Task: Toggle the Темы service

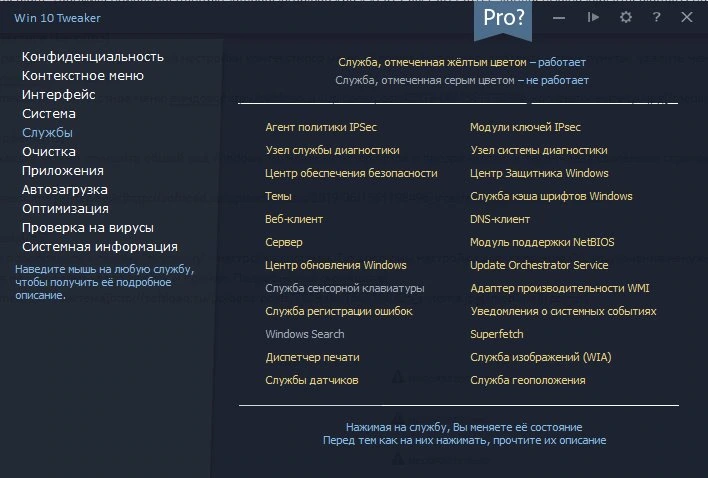Action: pos(278,196)
